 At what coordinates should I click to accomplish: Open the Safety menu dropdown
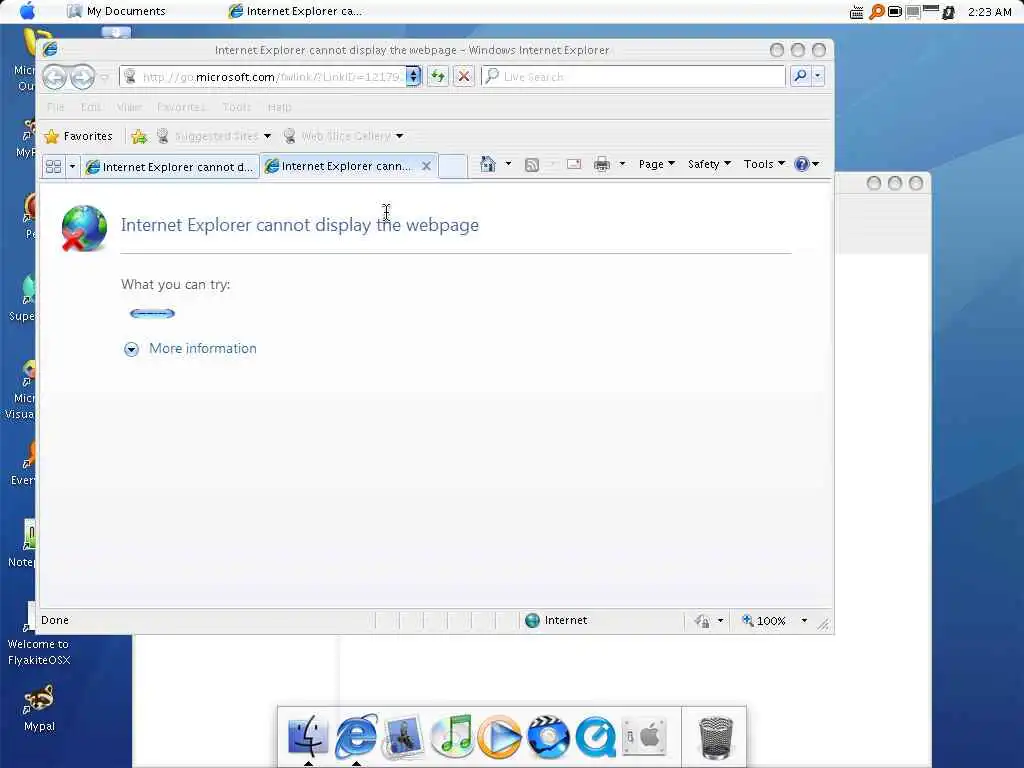coord(709,164)
